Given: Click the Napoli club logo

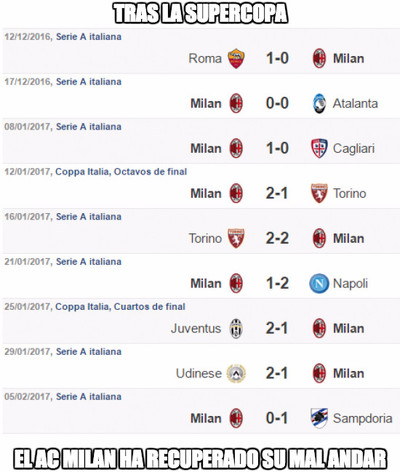Looking at the screenshot, I should point(319,283).
